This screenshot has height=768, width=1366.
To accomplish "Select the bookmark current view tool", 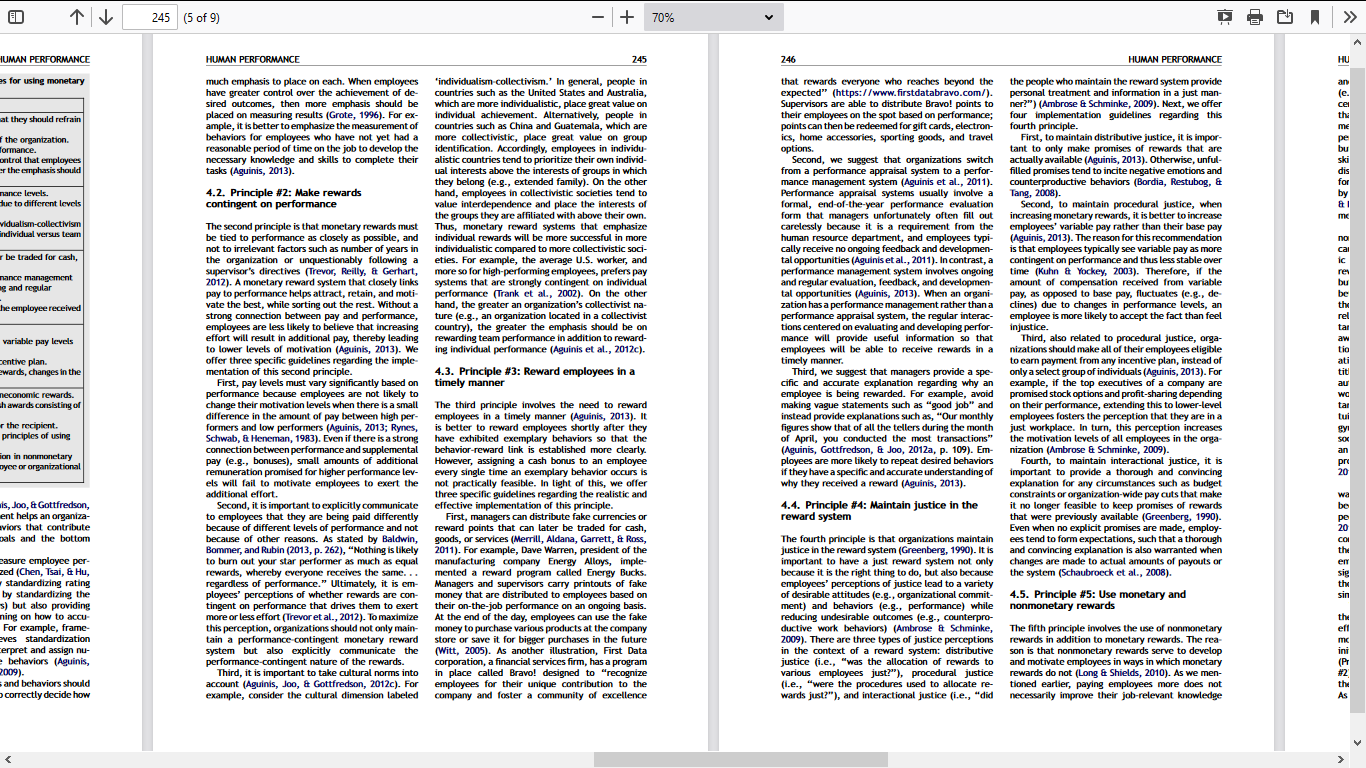I will (1313, 16).
